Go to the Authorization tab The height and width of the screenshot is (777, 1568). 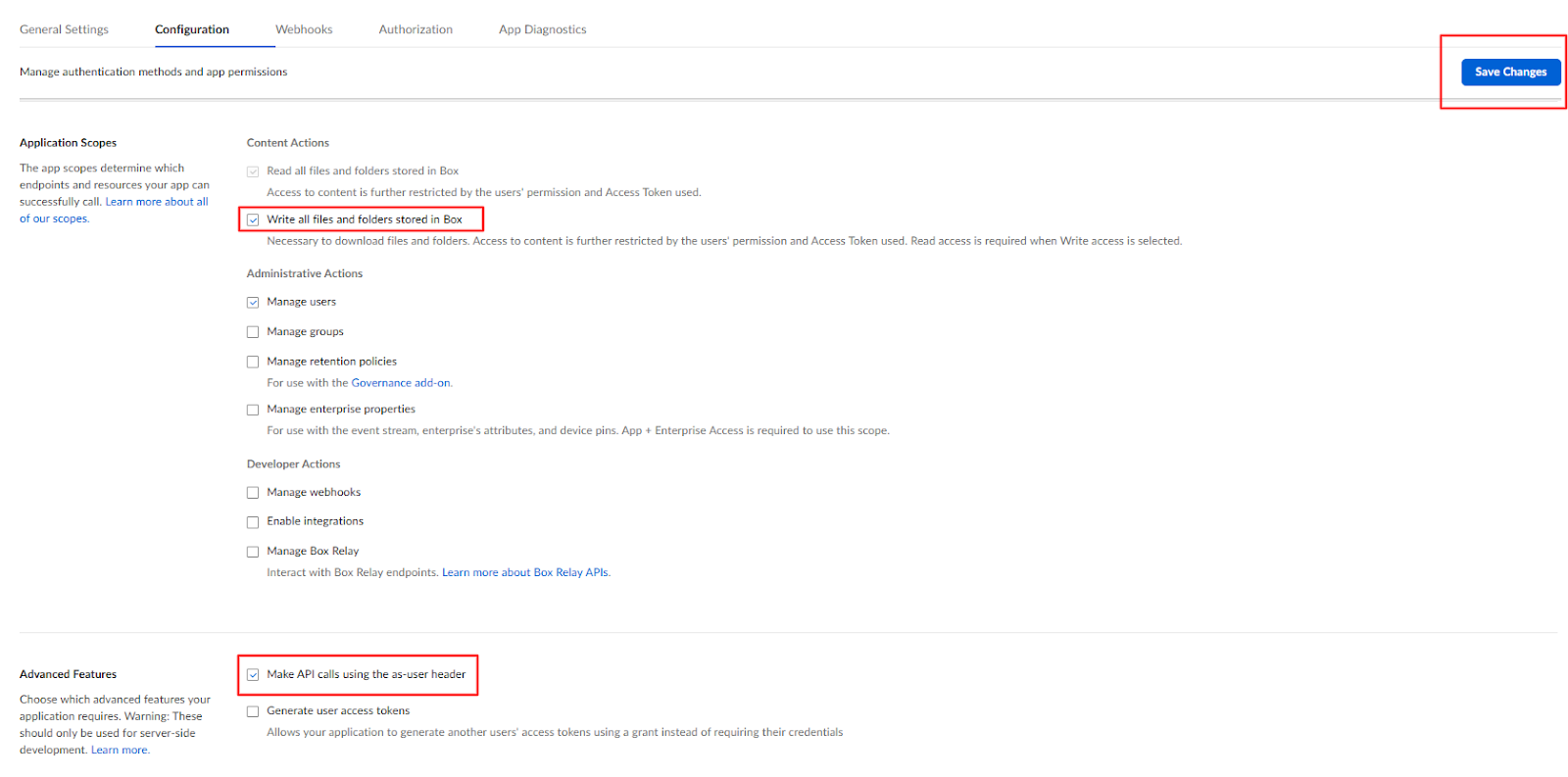tap(416, 29)
